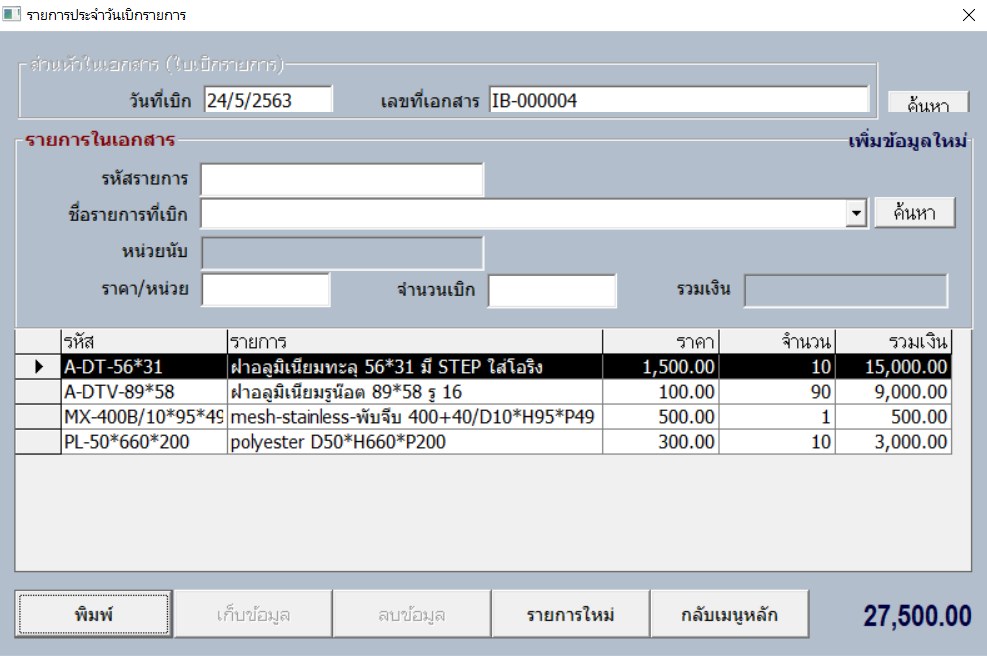Screen dimensions: 987x656
Task: Click ค้นหา button beside item name
Action: tap(915, 213)
